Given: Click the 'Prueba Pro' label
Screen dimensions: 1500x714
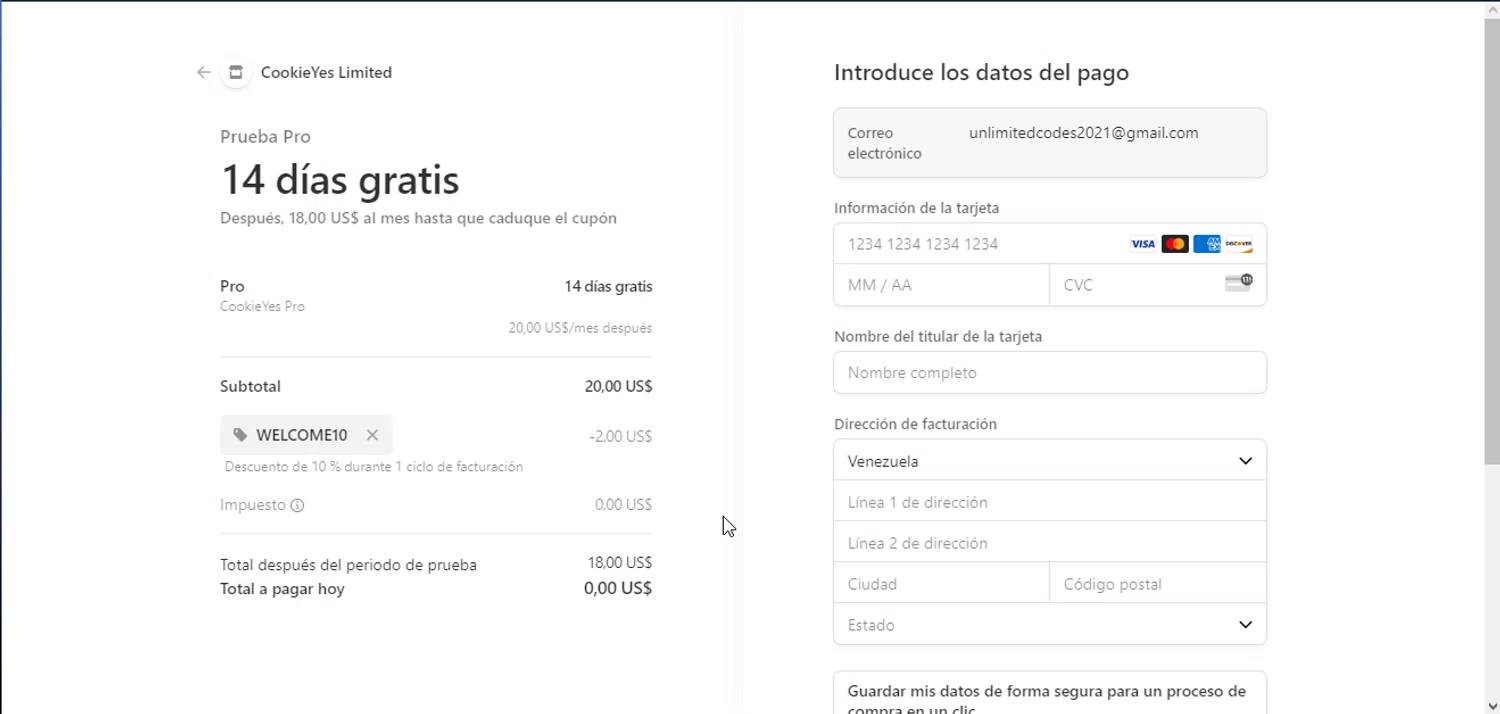Looking at the screenshot, I should (x=265, y=137).
